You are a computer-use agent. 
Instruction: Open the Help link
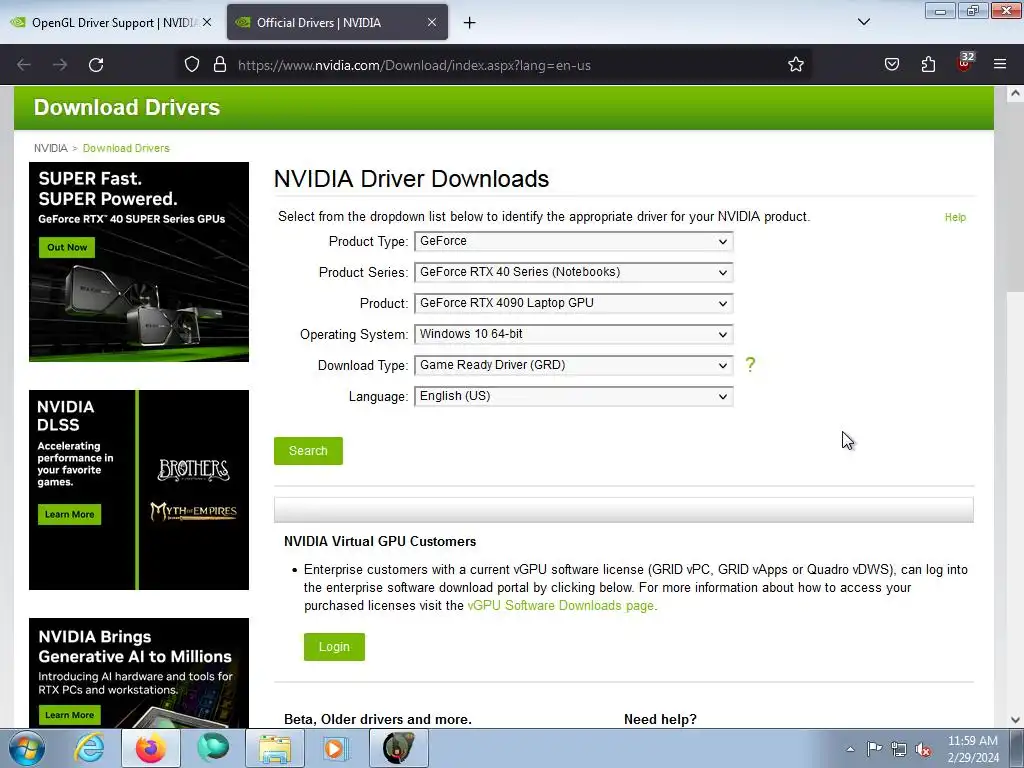(x=955, y=217)
